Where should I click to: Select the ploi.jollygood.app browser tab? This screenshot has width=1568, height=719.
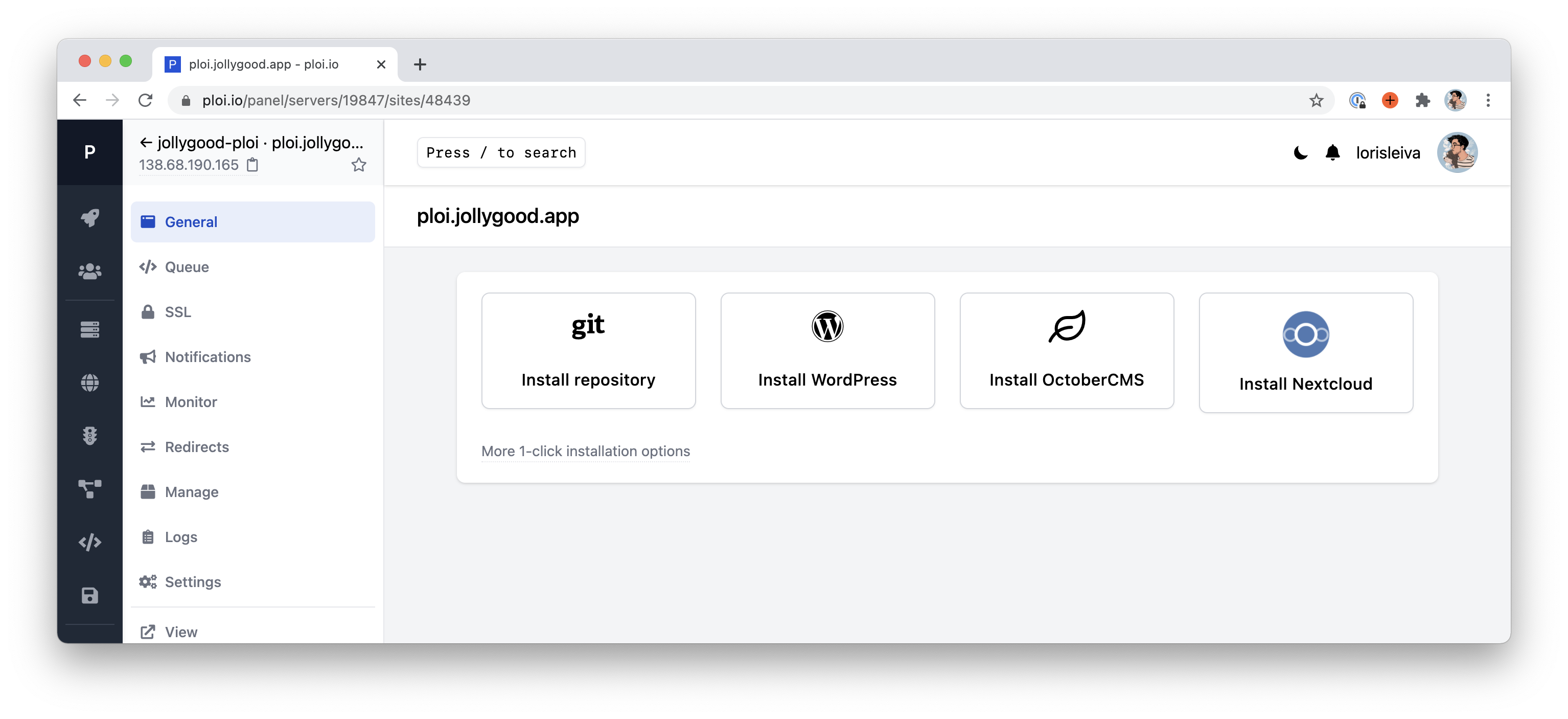(x=274, y=64)
